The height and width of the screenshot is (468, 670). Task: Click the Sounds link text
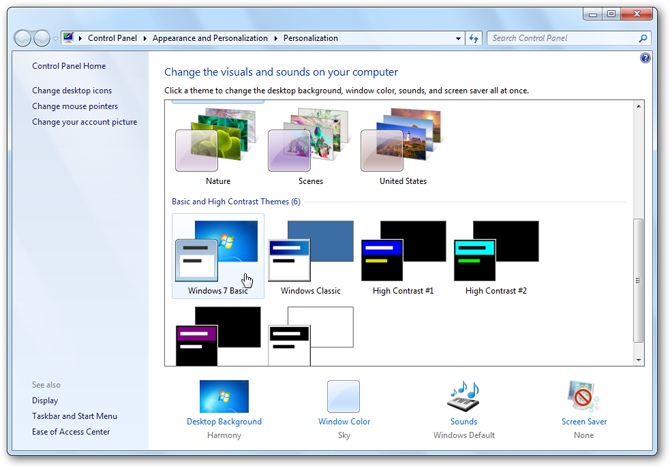click(x=464, y=421)
